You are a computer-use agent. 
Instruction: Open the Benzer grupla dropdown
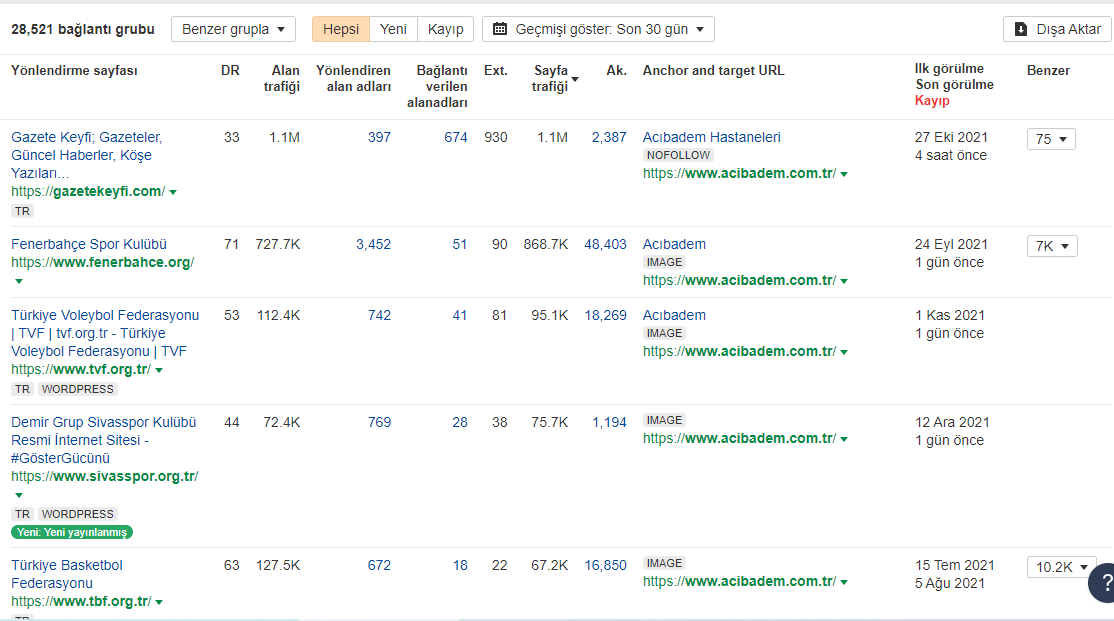point(233,29)
